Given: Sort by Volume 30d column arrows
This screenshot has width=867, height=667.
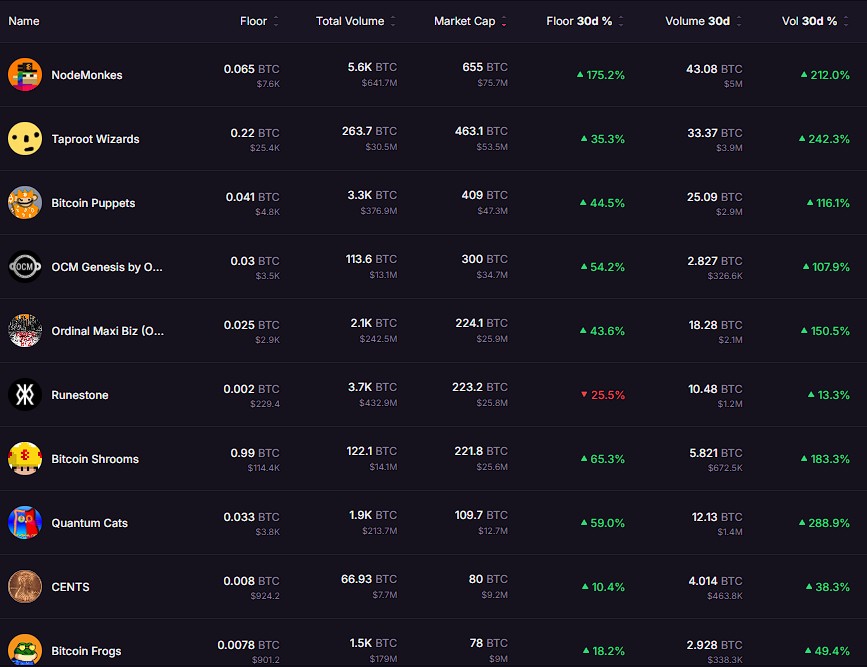Looking at the screenshot, I should tap(739, 21).
